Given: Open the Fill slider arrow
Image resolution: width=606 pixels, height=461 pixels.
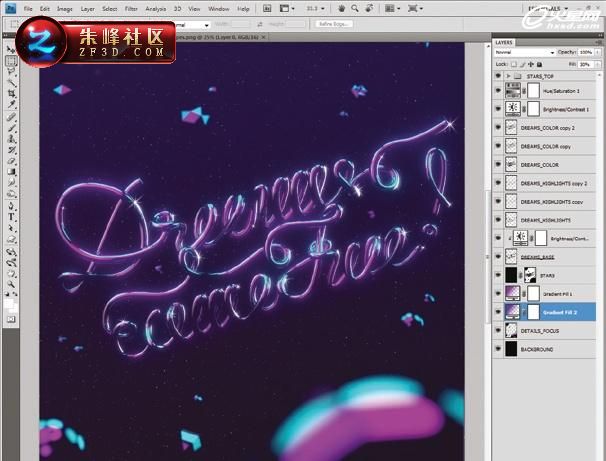Looking at the screenshot, I should pos(598,64).
